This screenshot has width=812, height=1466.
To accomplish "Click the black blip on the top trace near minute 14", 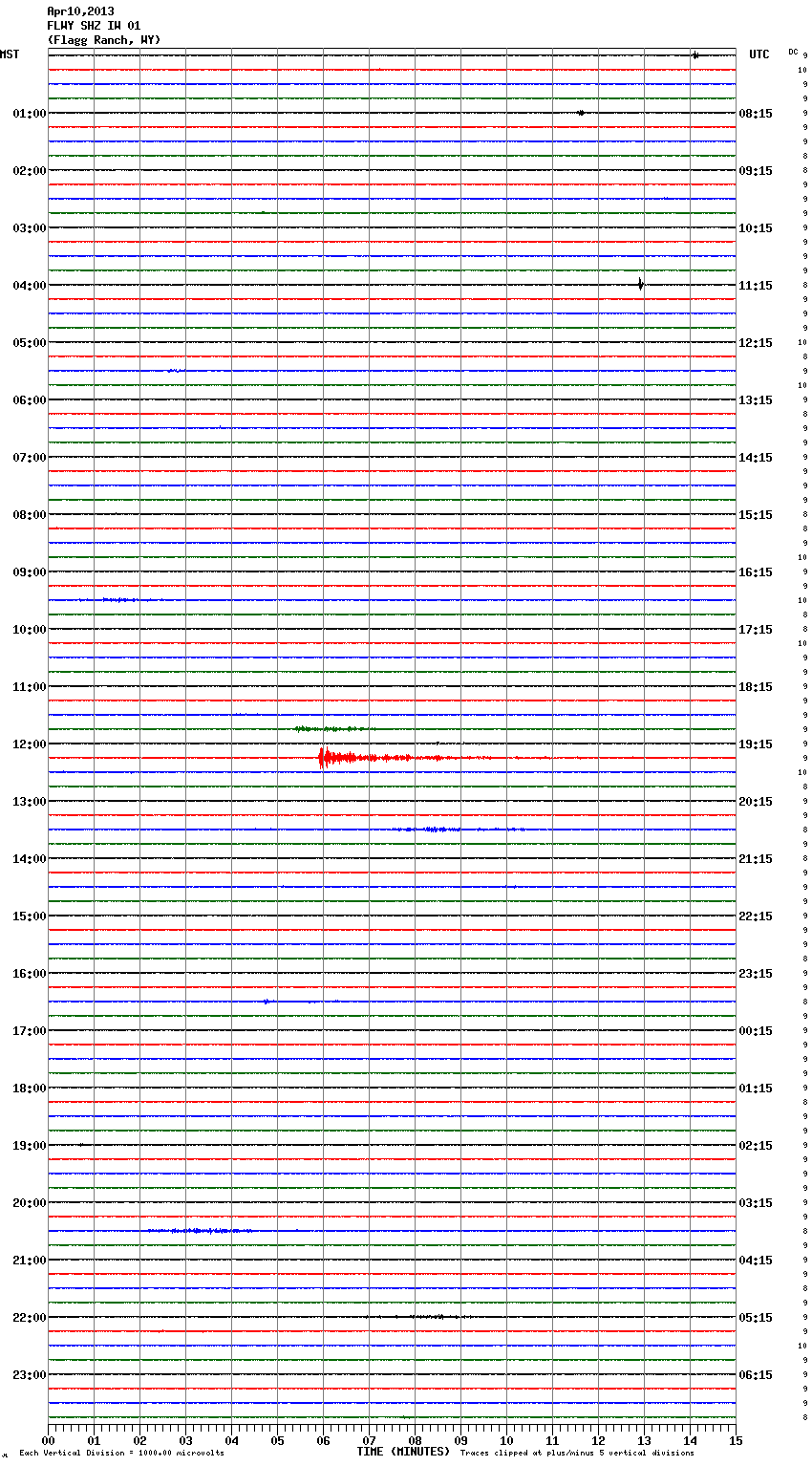I will (x=695, y=55).
